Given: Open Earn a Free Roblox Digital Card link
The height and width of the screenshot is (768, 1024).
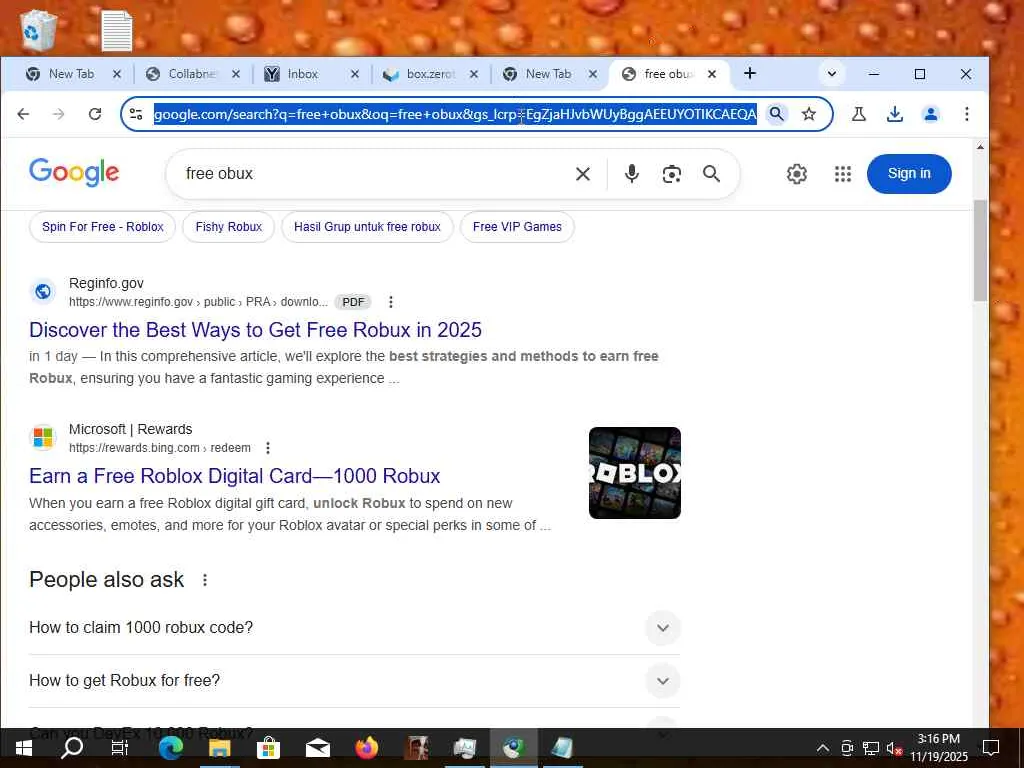Looking at the screenshot, I should pos(234,476).
